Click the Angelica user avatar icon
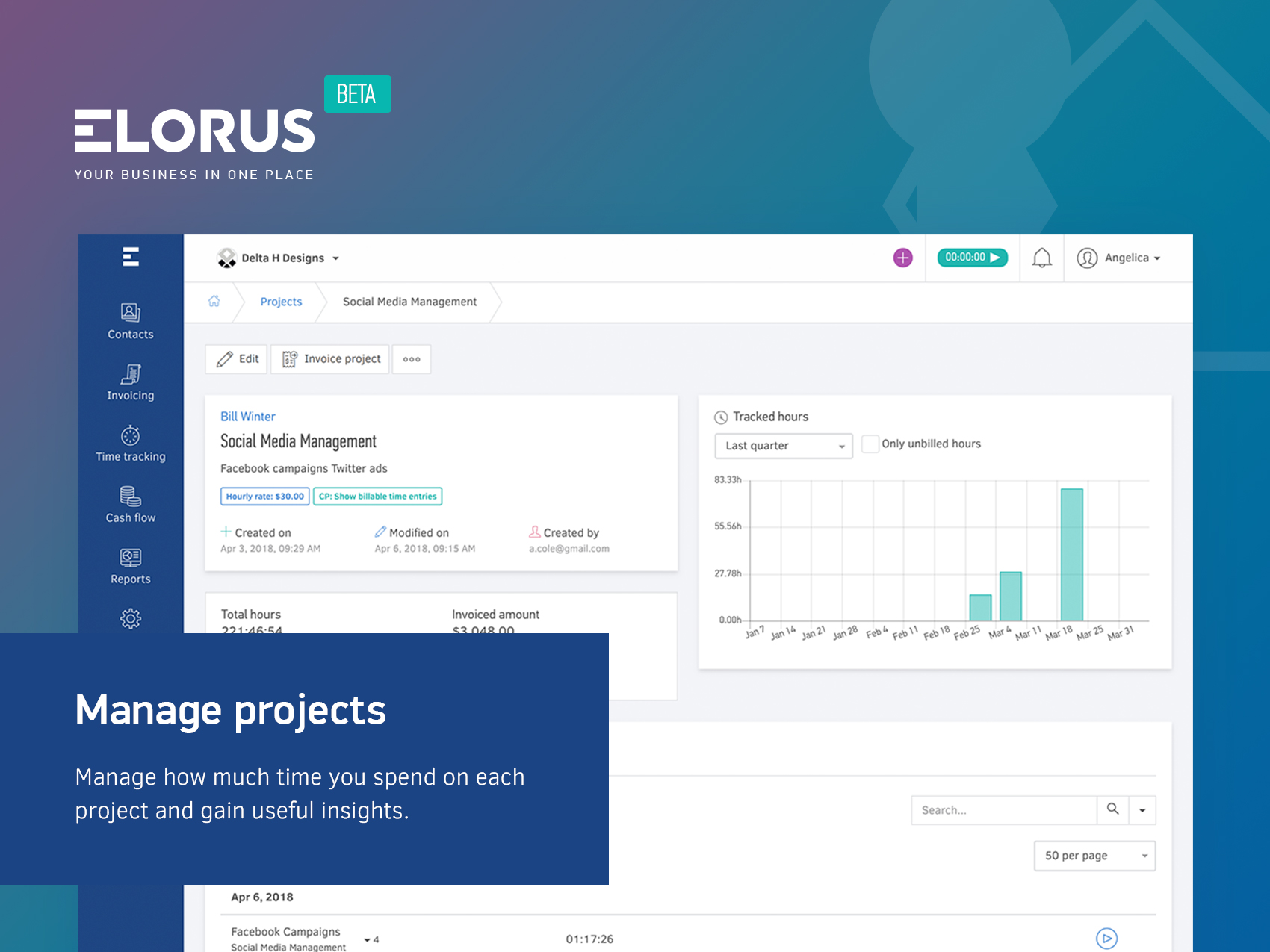Viewport: 1270px width, 952px height. coord(1087,258)
